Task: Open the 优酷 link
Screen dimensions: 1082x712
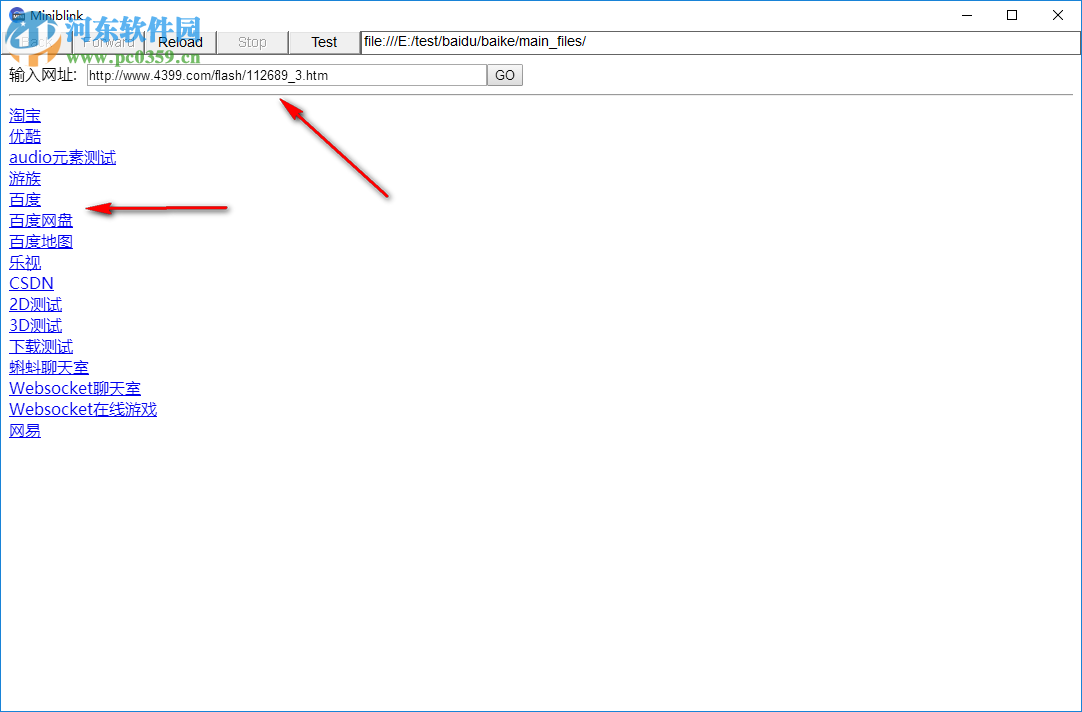Action: coord(25,137)
